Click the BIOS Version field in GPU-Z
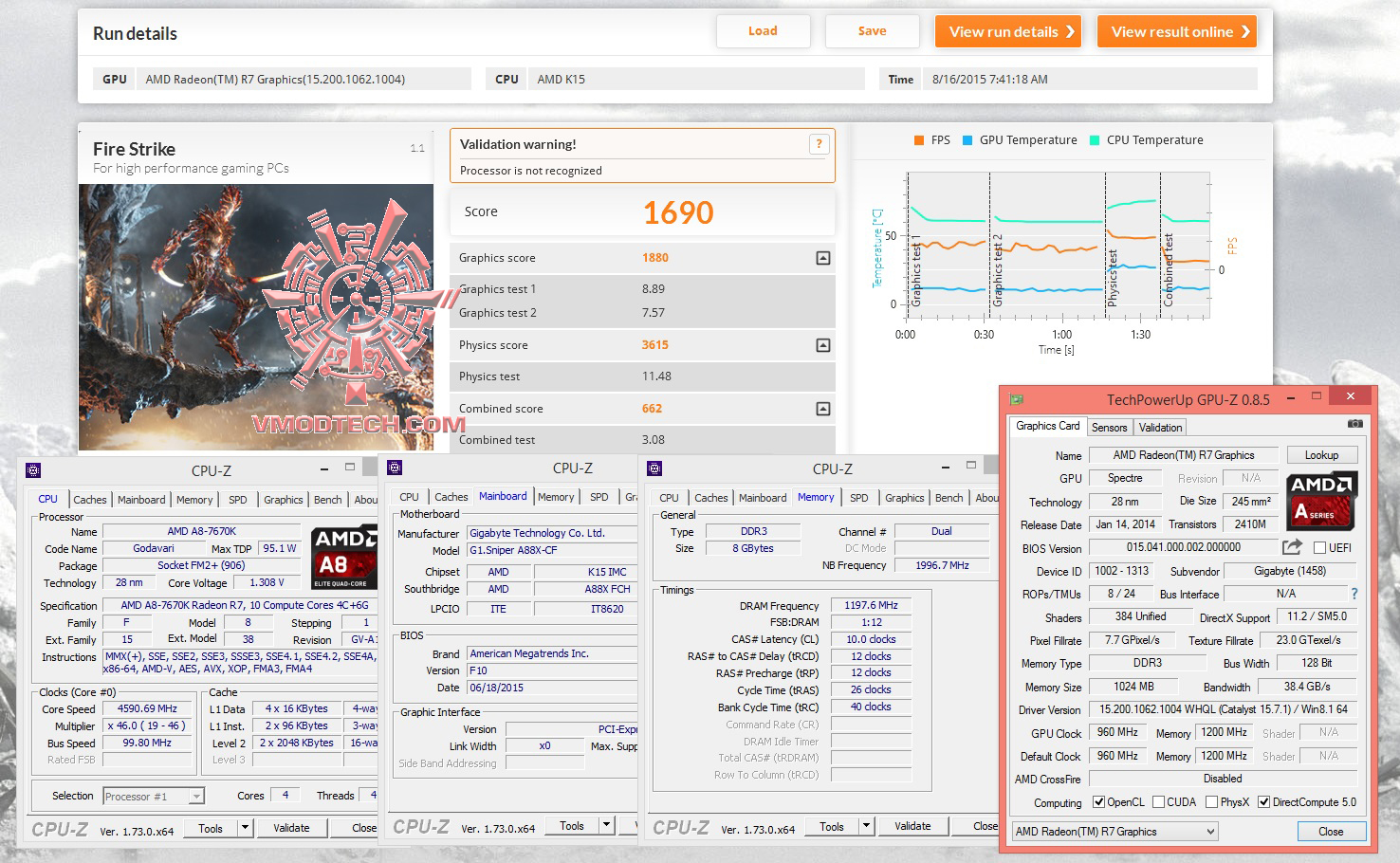The image size is (1400, 863). (x=1183, y=547)
